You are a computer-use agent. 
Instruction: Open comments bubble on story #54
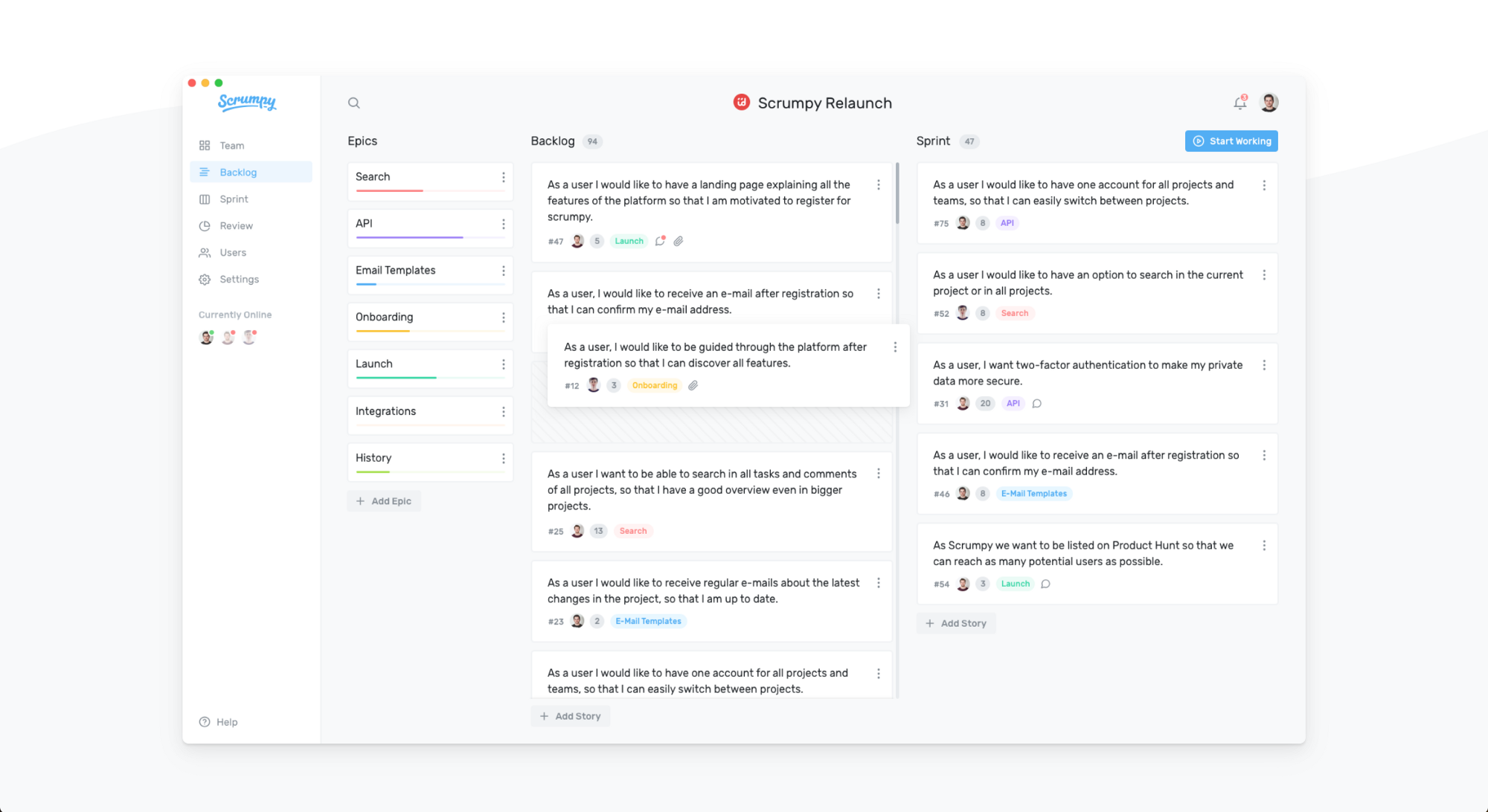coord(1045,584)
